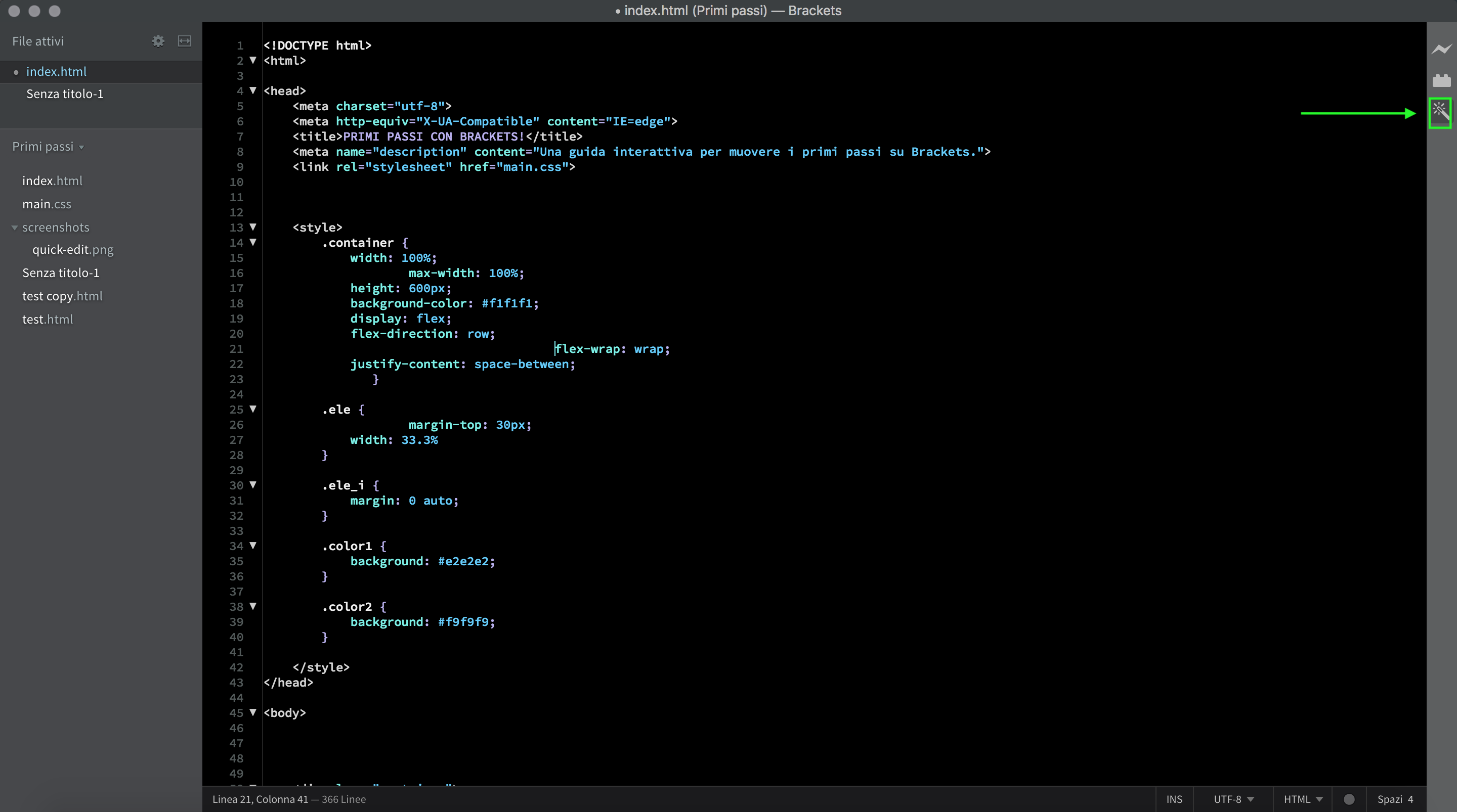Select index.html in working files
The width and height of the screenshot is (1457, 812).
(x=56, y=72)
